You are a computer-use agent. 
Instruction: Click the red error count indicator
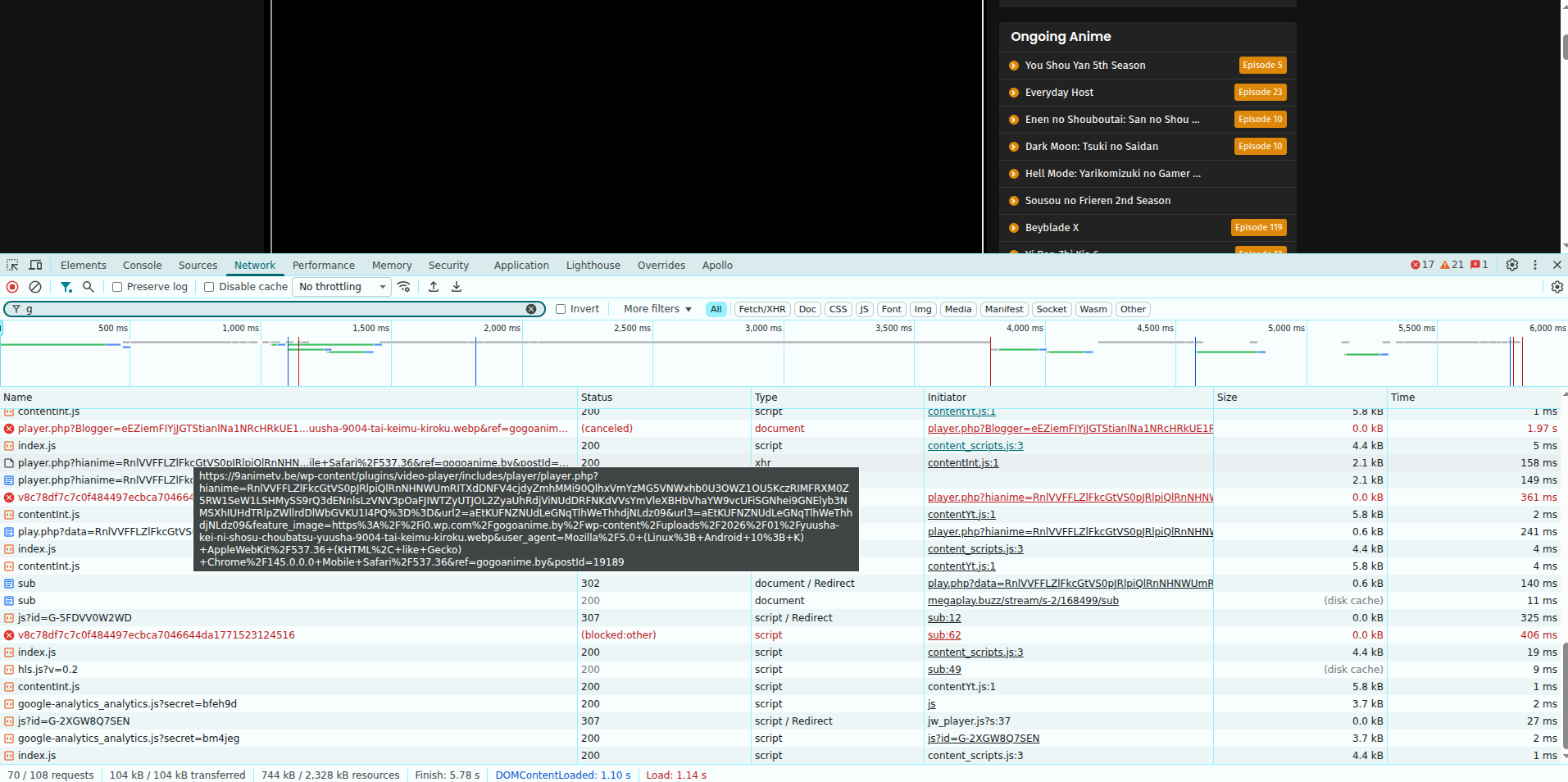pyautogui.click(x=1422, y=265)
